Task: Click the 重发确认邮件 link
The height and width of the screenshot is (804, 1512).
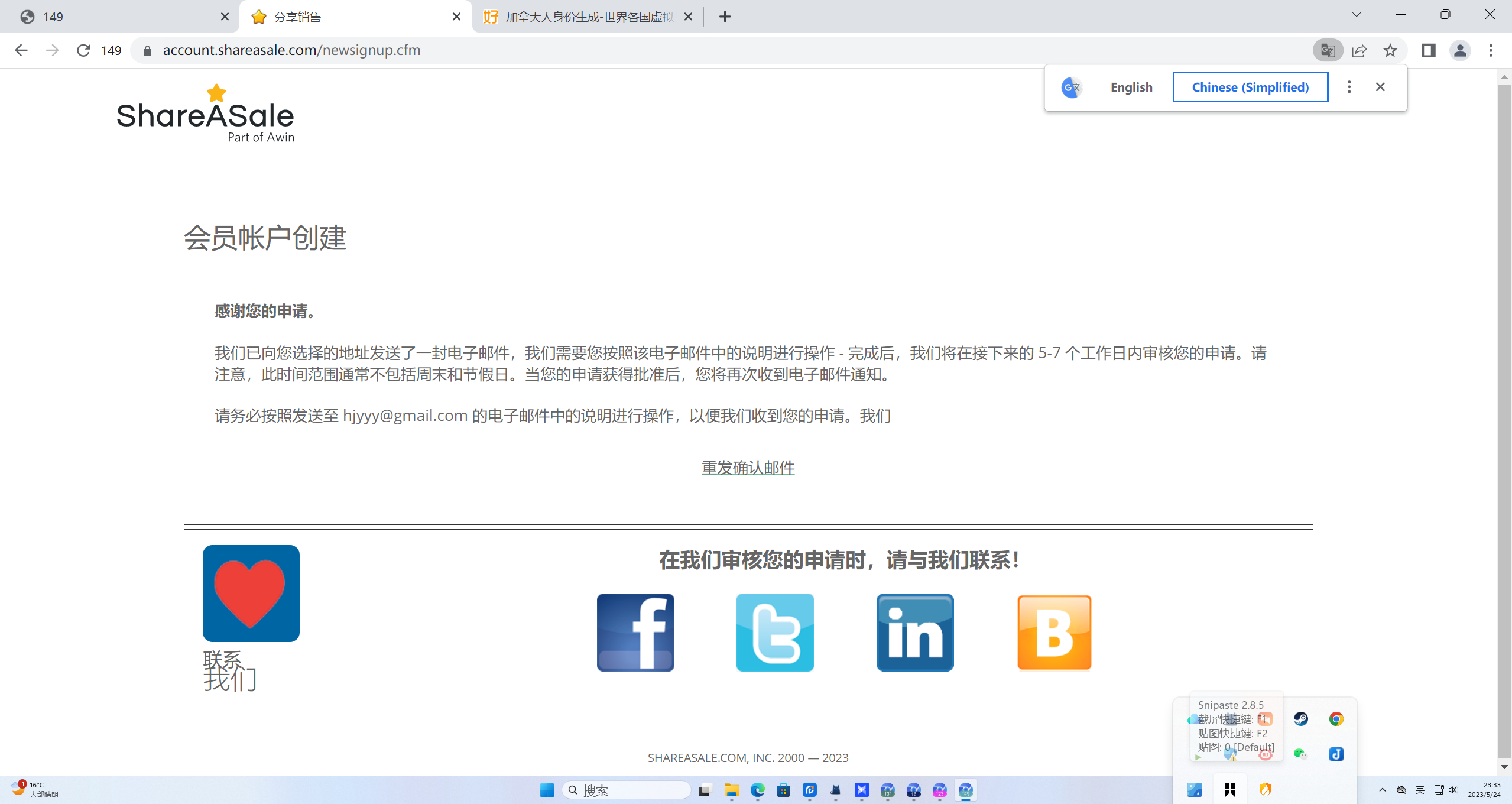Action: pos(747,468)
